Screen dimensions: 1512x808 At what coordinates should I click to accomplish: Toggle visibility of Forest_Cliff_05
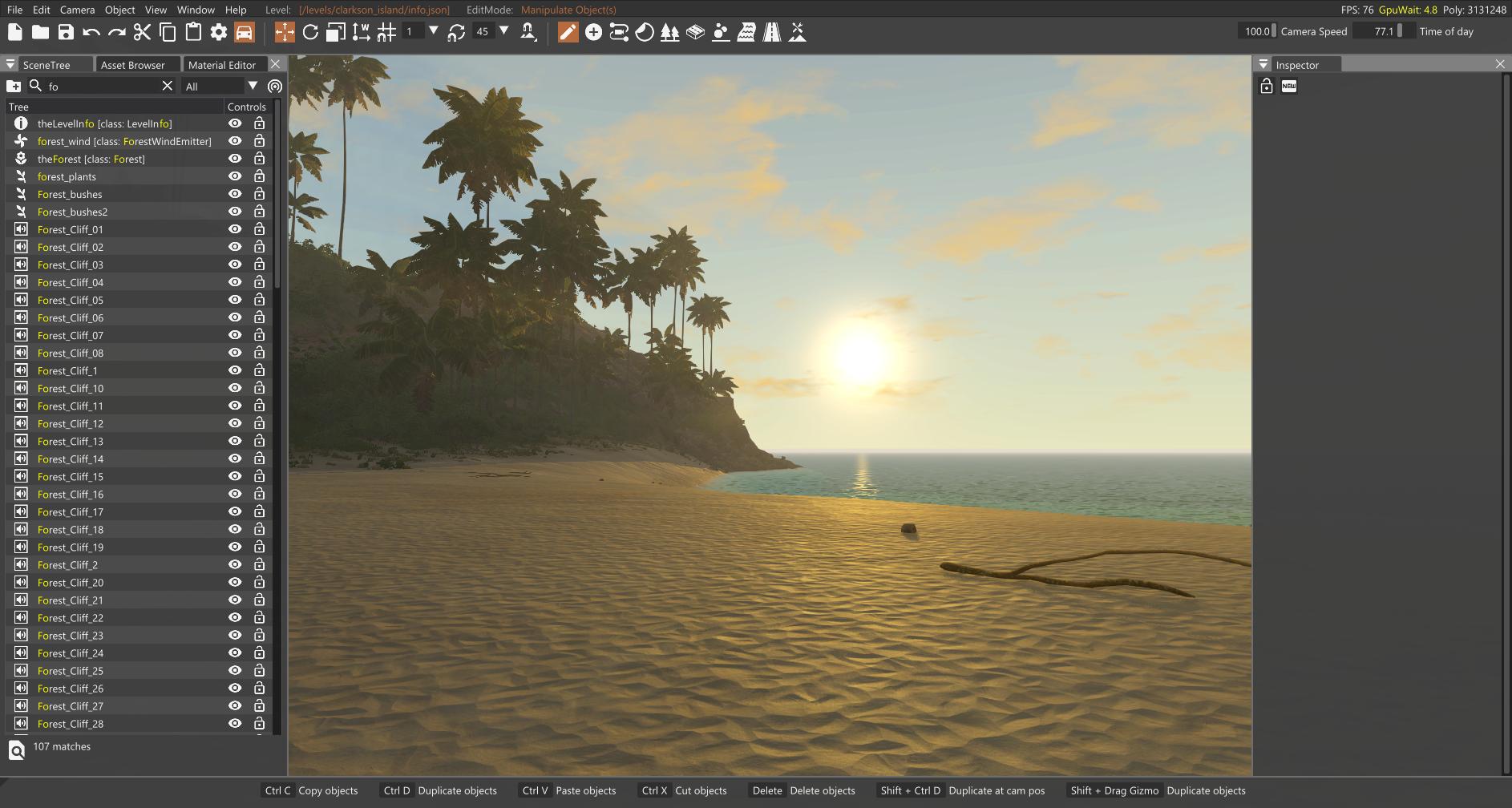235,300
